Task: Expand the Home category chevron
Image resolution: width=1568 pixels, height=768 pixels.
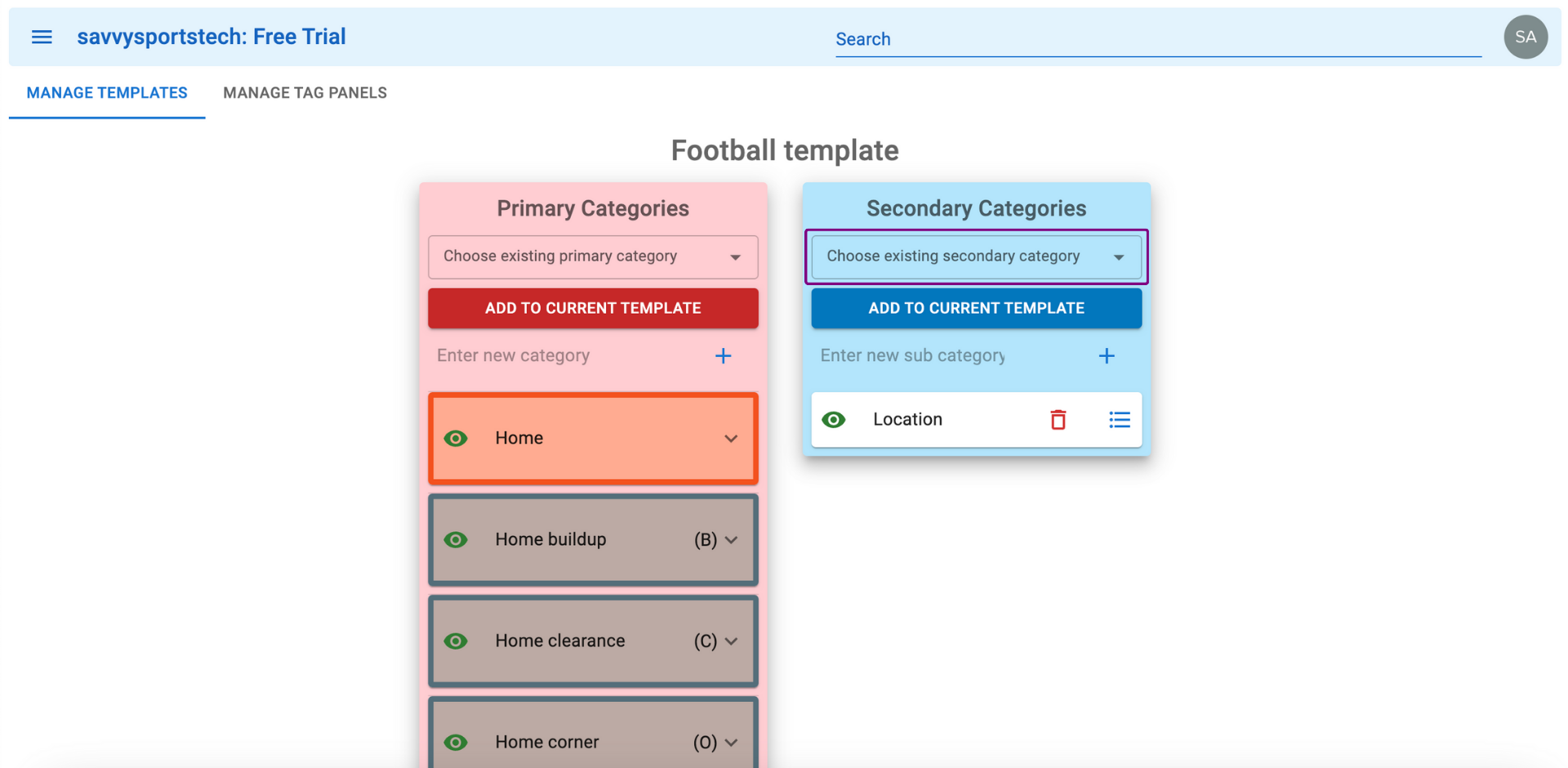Action: (x=731, y=439)
